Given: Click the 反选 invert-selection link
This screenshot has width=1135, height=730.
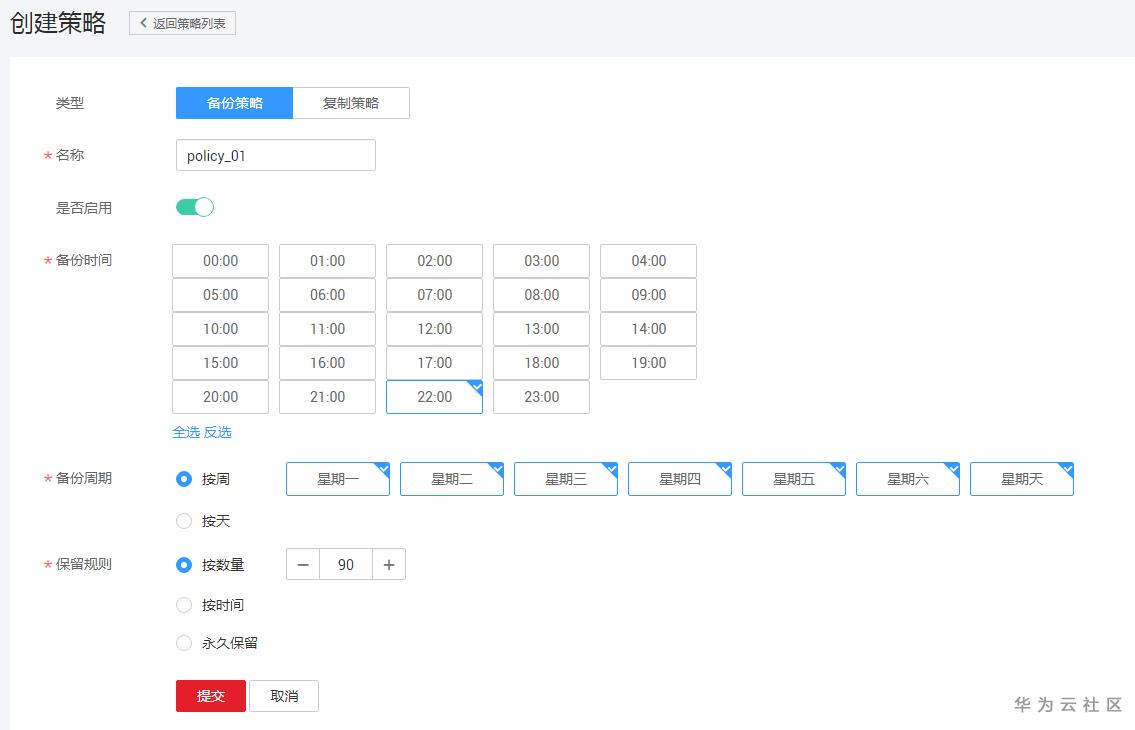Looking at the screenshot, I should (218, 432).
